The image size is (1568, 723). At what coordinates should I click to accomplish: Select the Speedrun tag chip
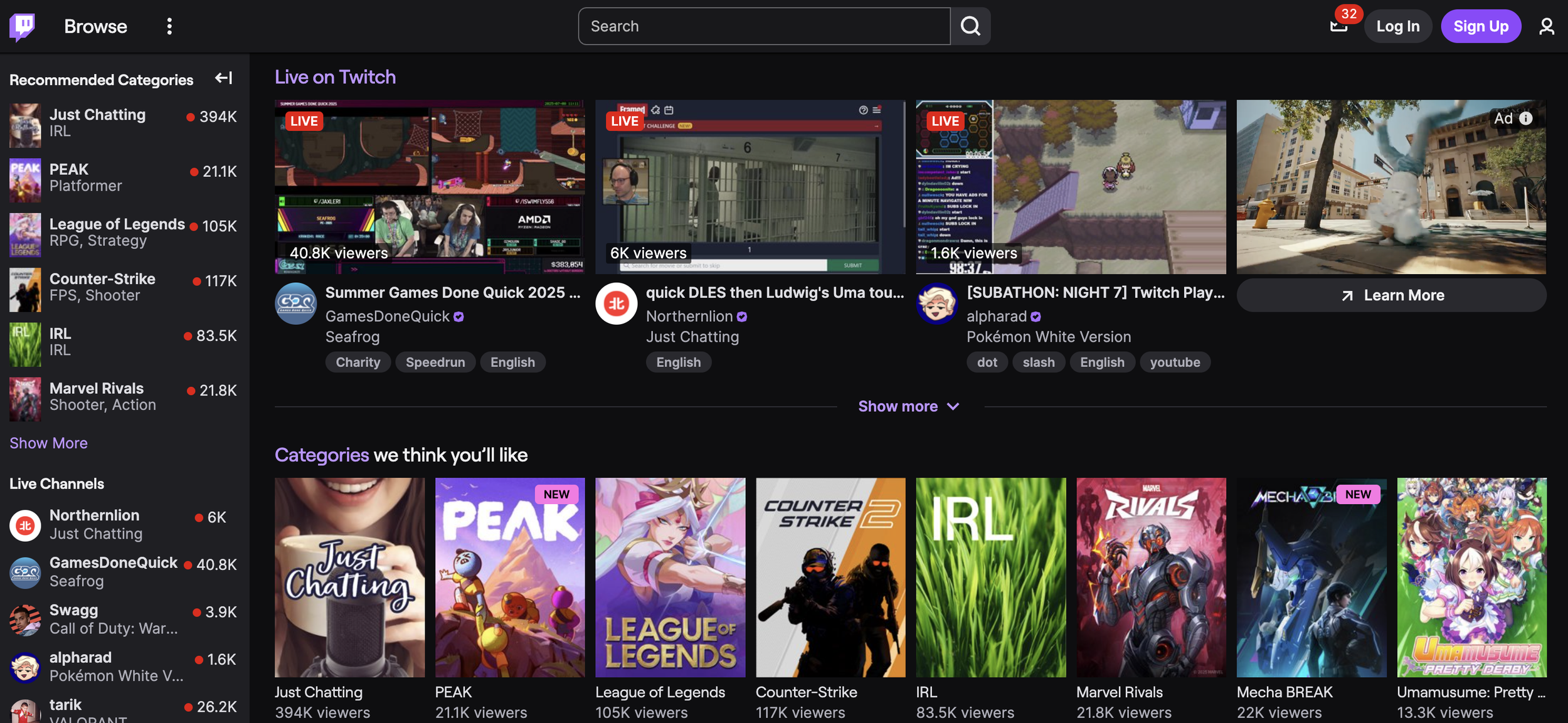pos(435,362)
